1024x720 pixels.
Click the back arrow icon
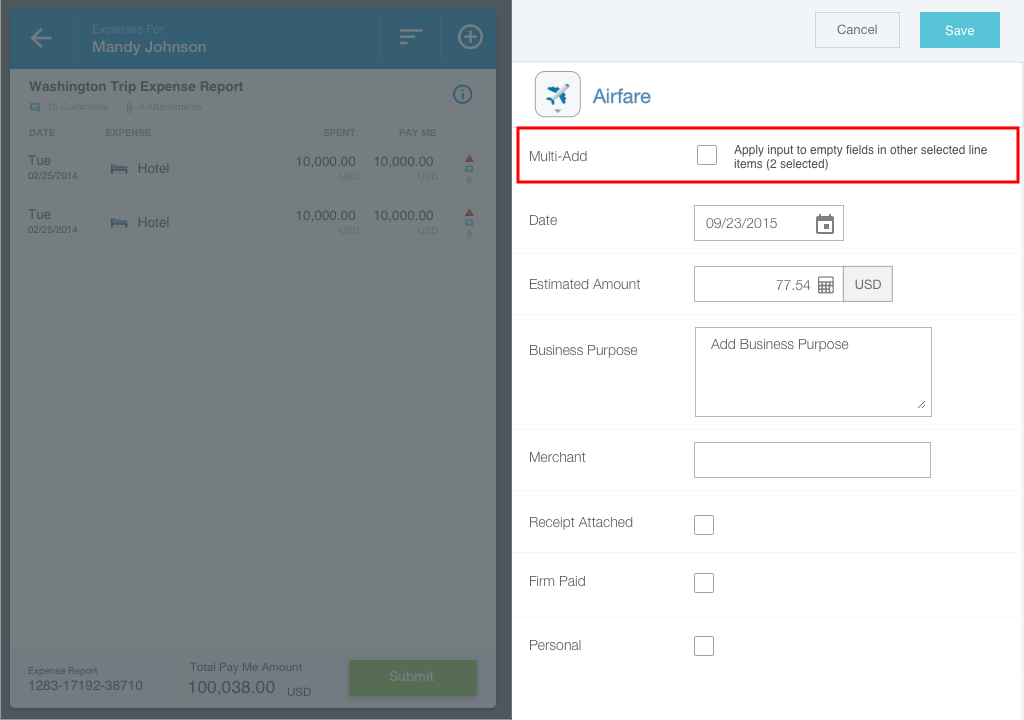point(41,38)
